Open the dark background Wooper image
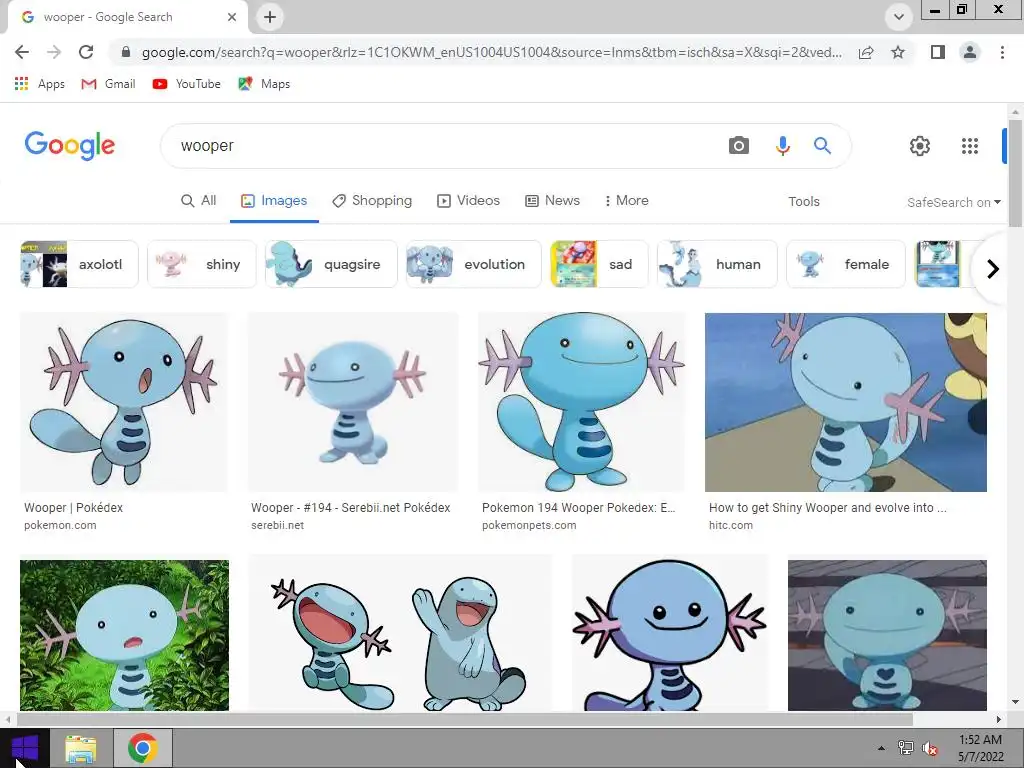The width and height of the screenshot is (1024, 768). point(887,635)
